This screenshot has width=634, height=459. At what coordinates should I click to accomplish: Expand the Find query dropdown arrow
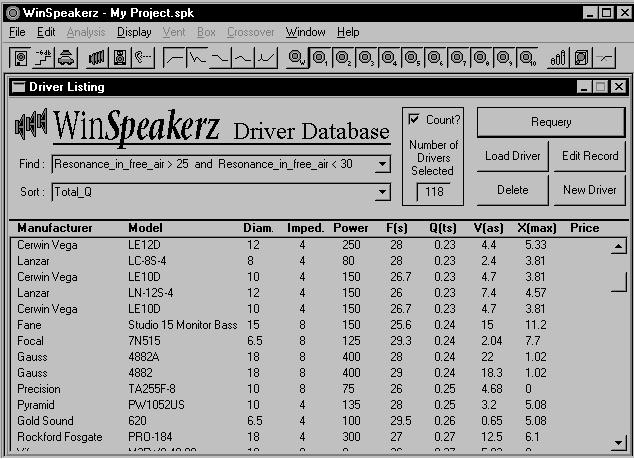[382, 164]
